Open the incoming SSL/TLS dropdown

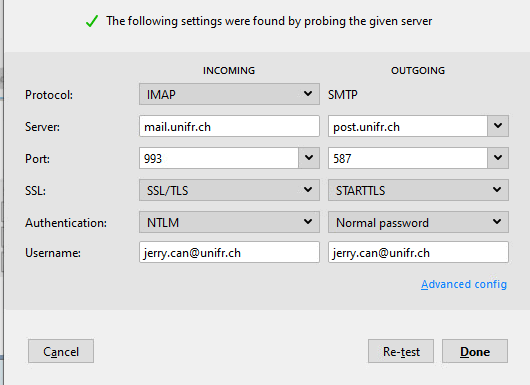click(x=229, y=190)
